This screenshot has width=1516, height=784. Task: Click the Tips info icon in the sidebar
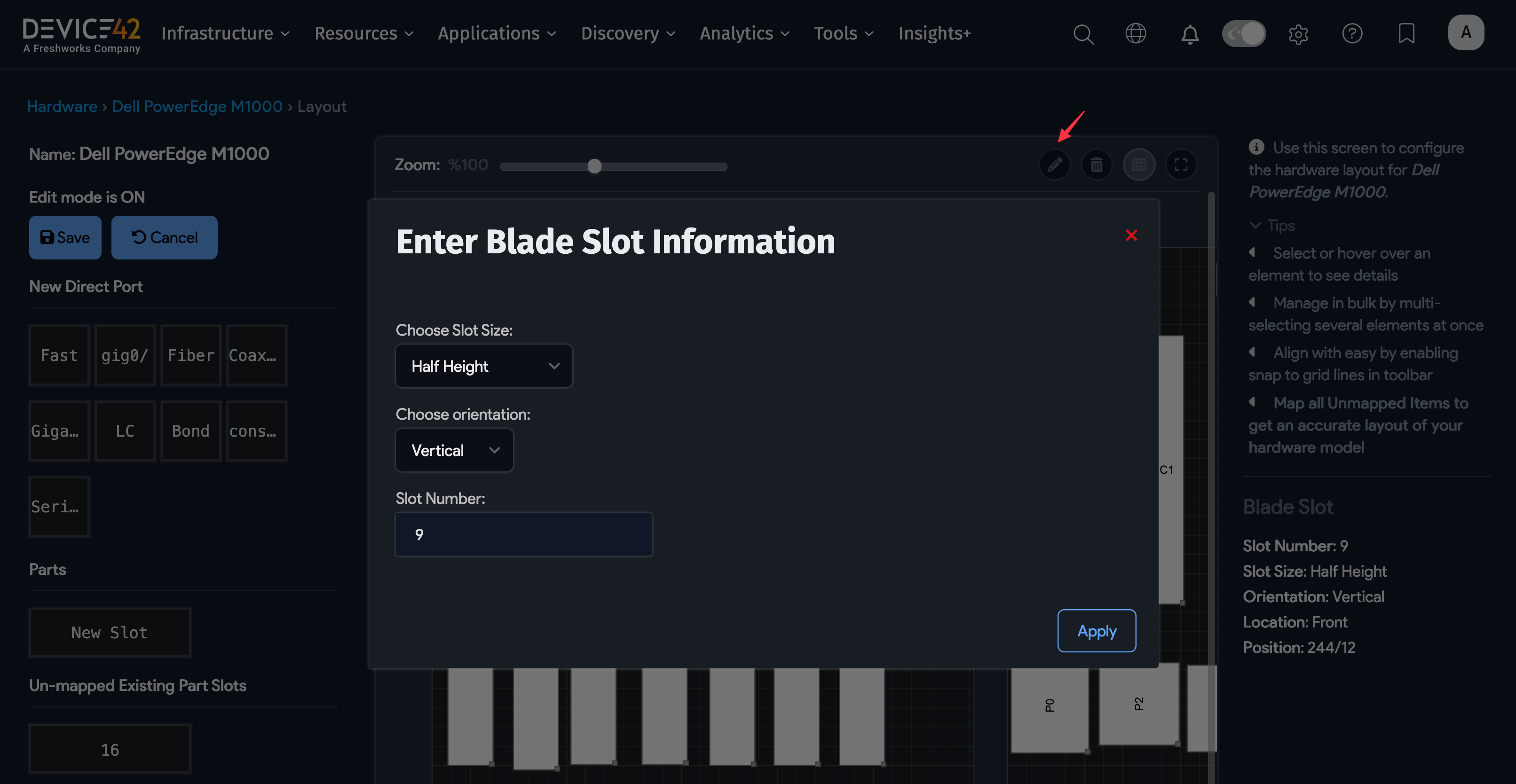click(1257, 147)
